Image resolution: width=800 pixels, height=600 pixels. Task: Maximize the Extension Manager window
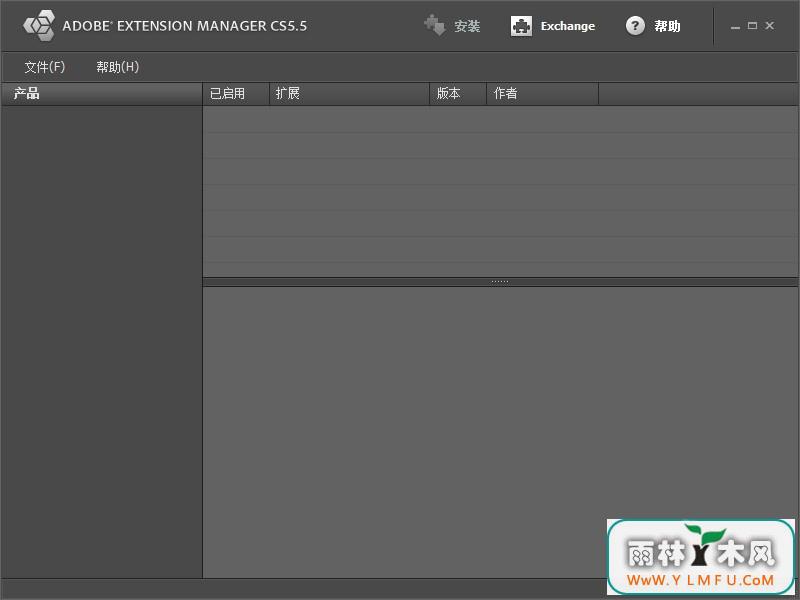click(x=752, y=26)
